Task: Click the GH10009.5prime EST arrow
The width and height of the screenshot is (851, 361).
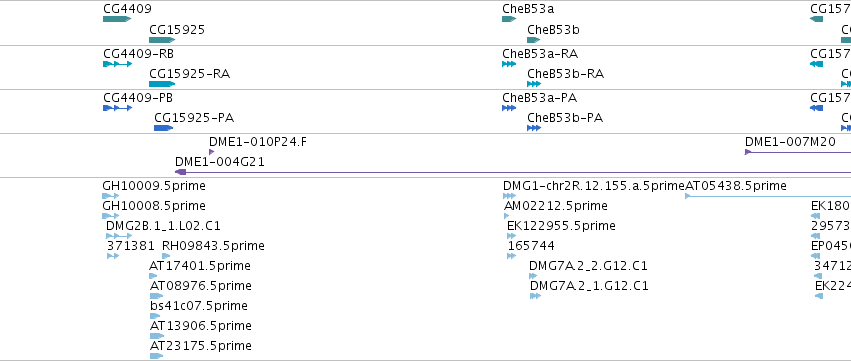Action: click(x=111, y=196)
